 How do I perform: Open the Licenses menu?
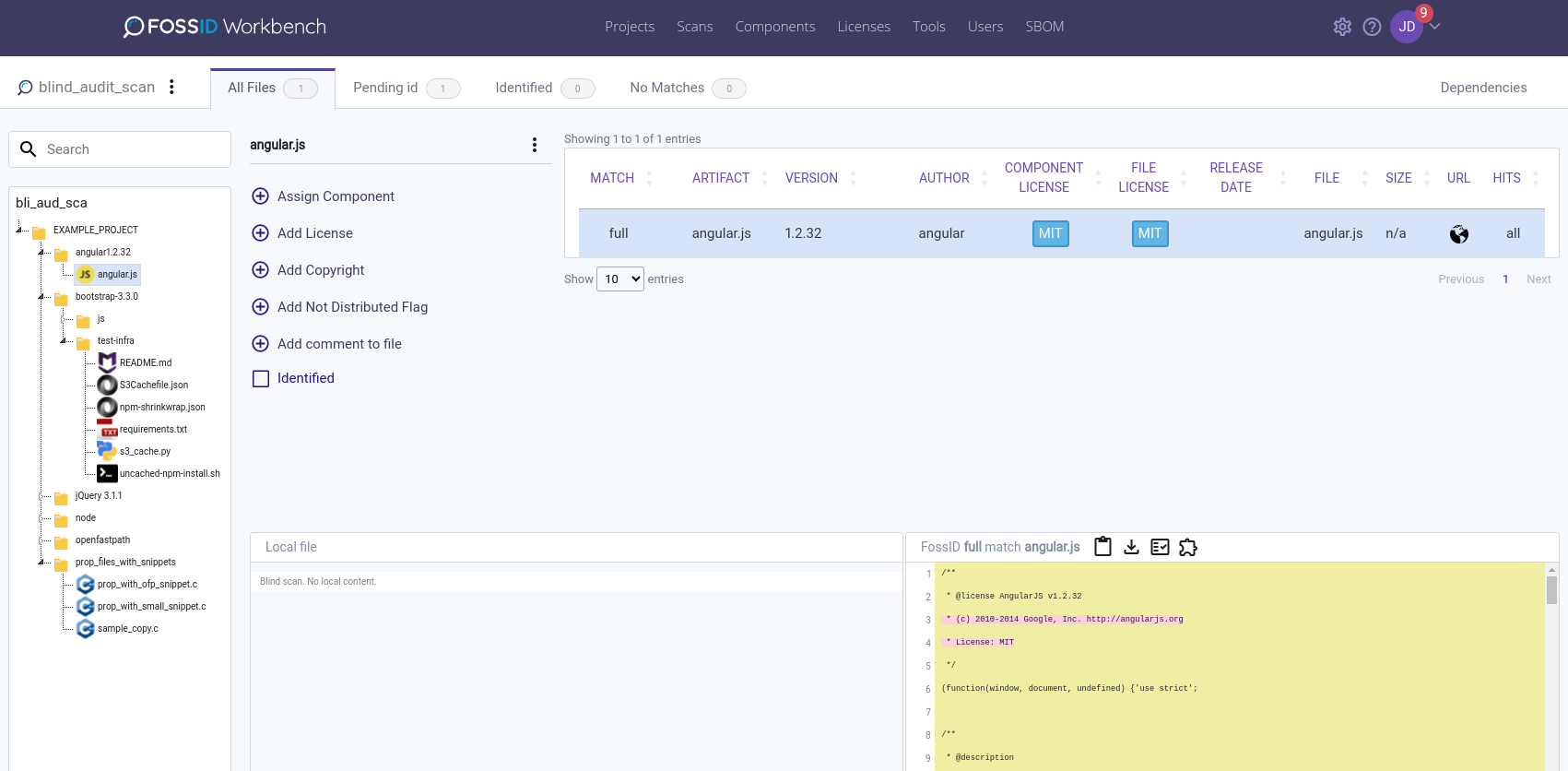[x=864, y=27]
